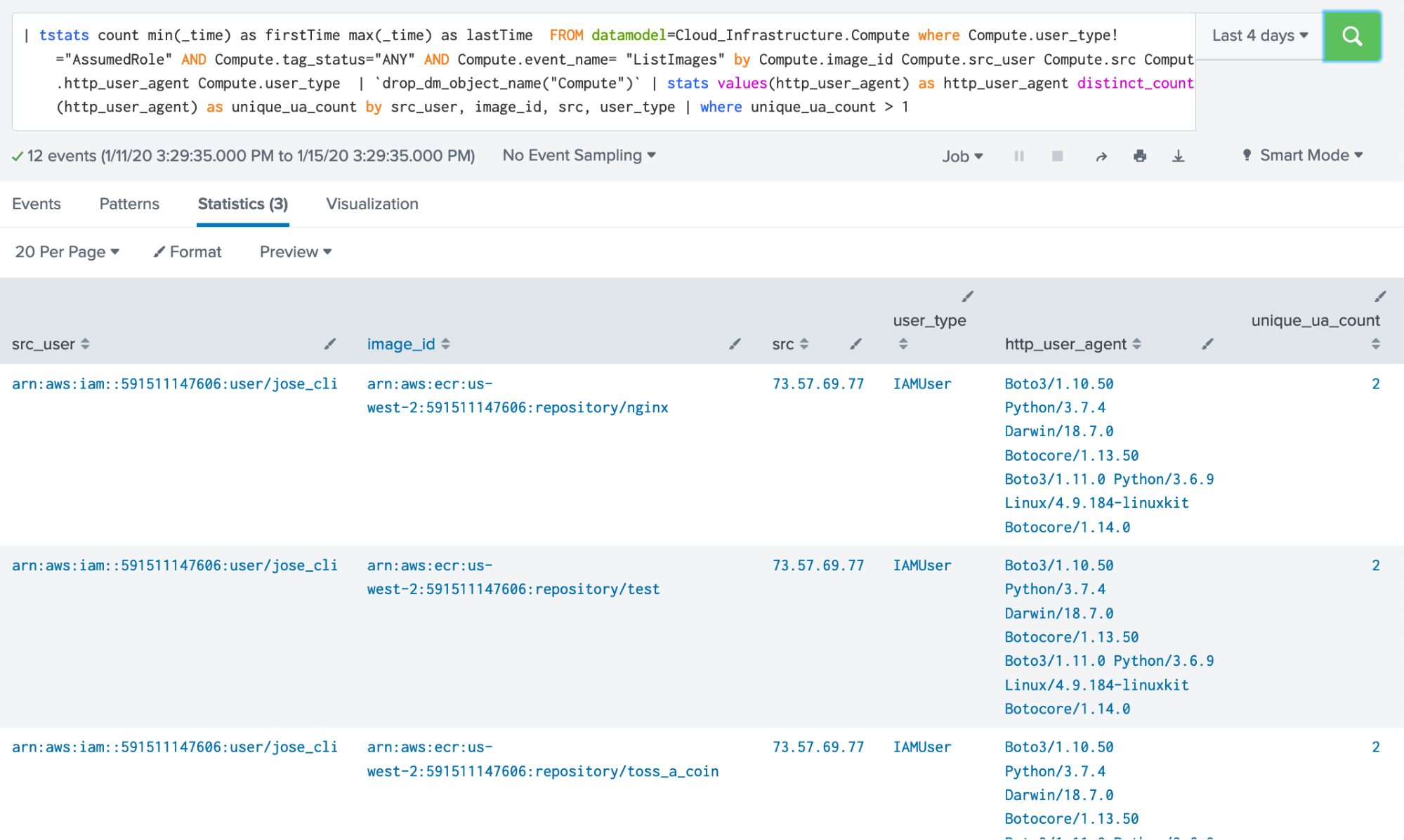Screen dimensions: 1404x840
Task: Edit the http_user_agent column with pencil icon
Action: click(x=1207, y=344)
